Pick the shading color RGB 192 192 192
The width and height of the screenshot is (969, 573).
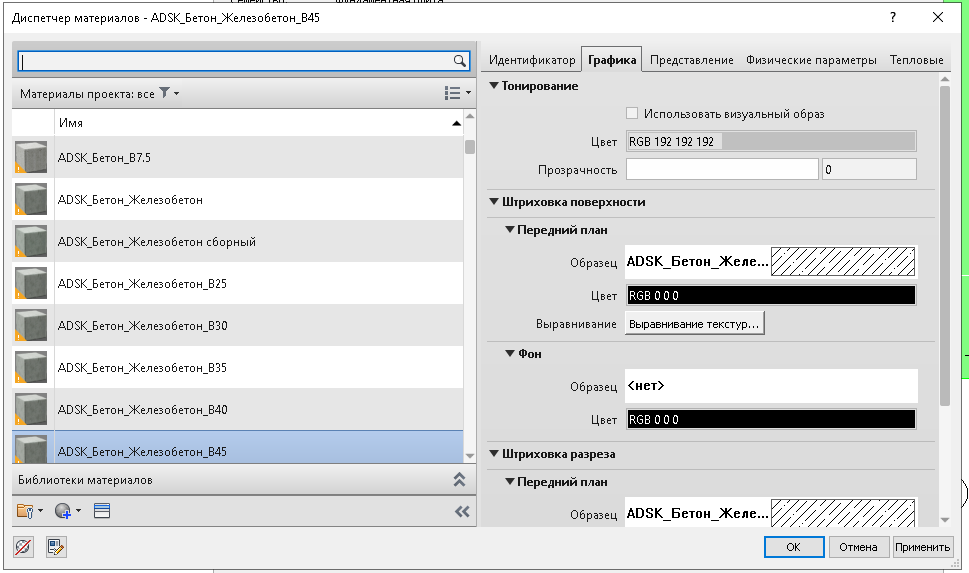[x=770, y=142]
